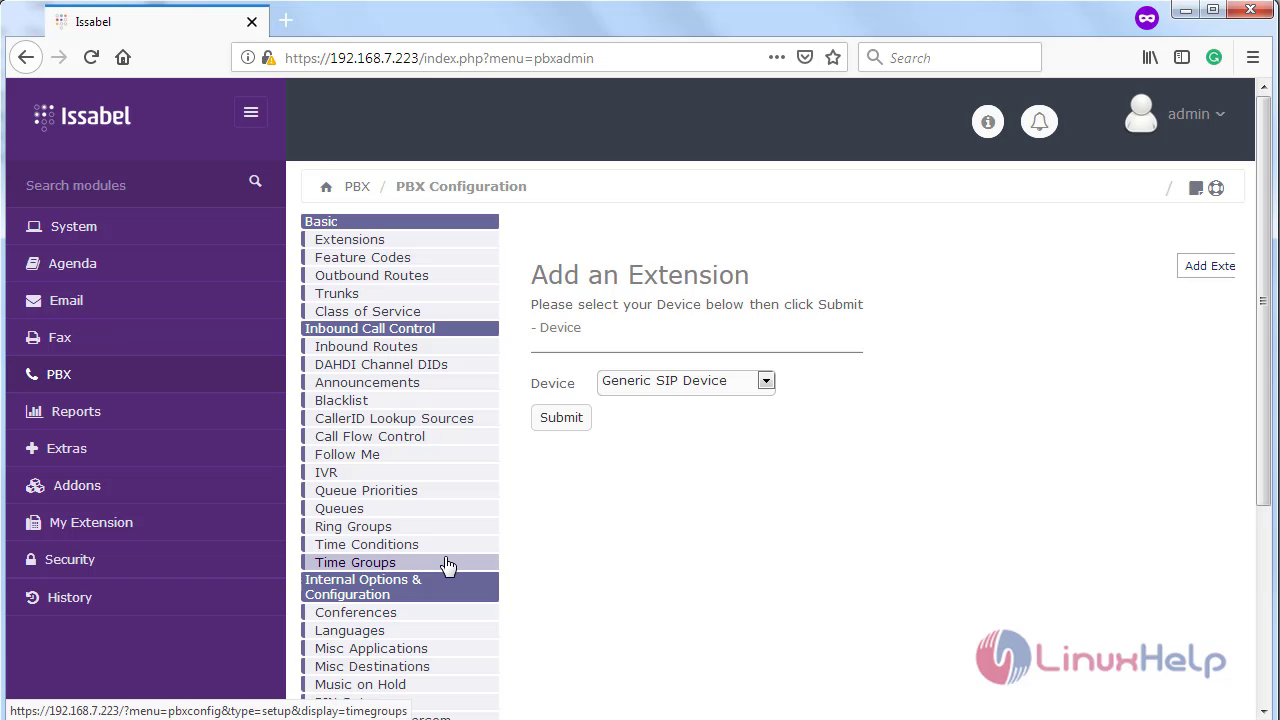Open the admin user dropdown
The width and height of the screenshot is (1280, 720).
[x=1175, y=114]
